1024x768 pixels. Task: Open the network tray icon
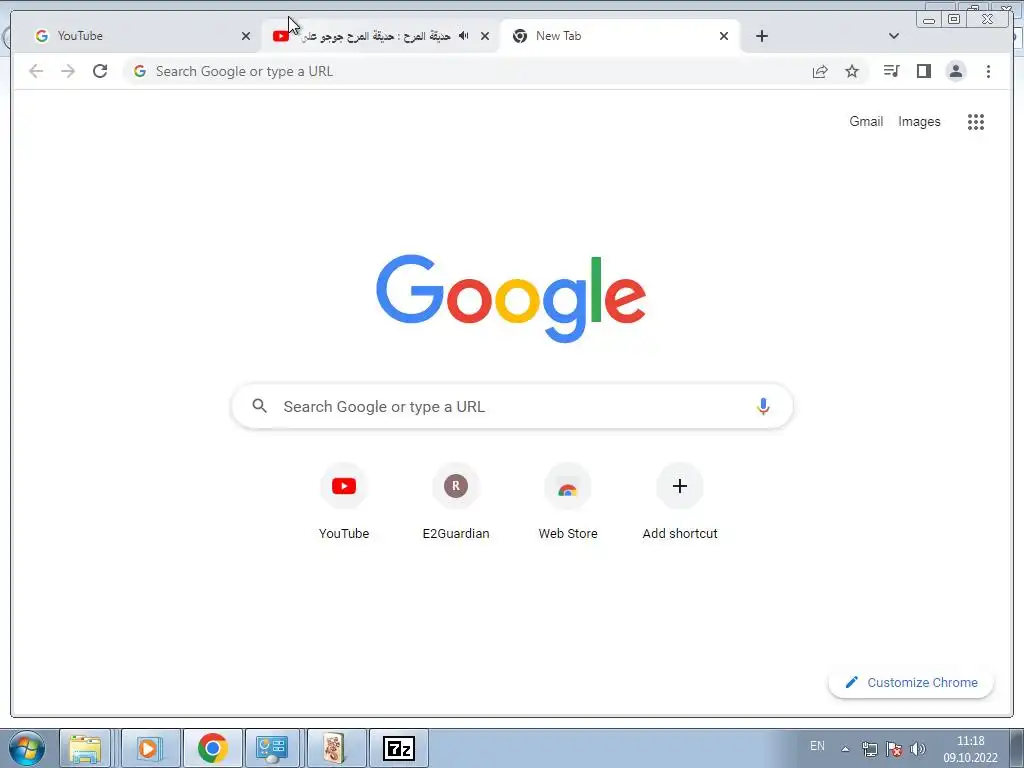pyautogui.click(x=869, y=749)
